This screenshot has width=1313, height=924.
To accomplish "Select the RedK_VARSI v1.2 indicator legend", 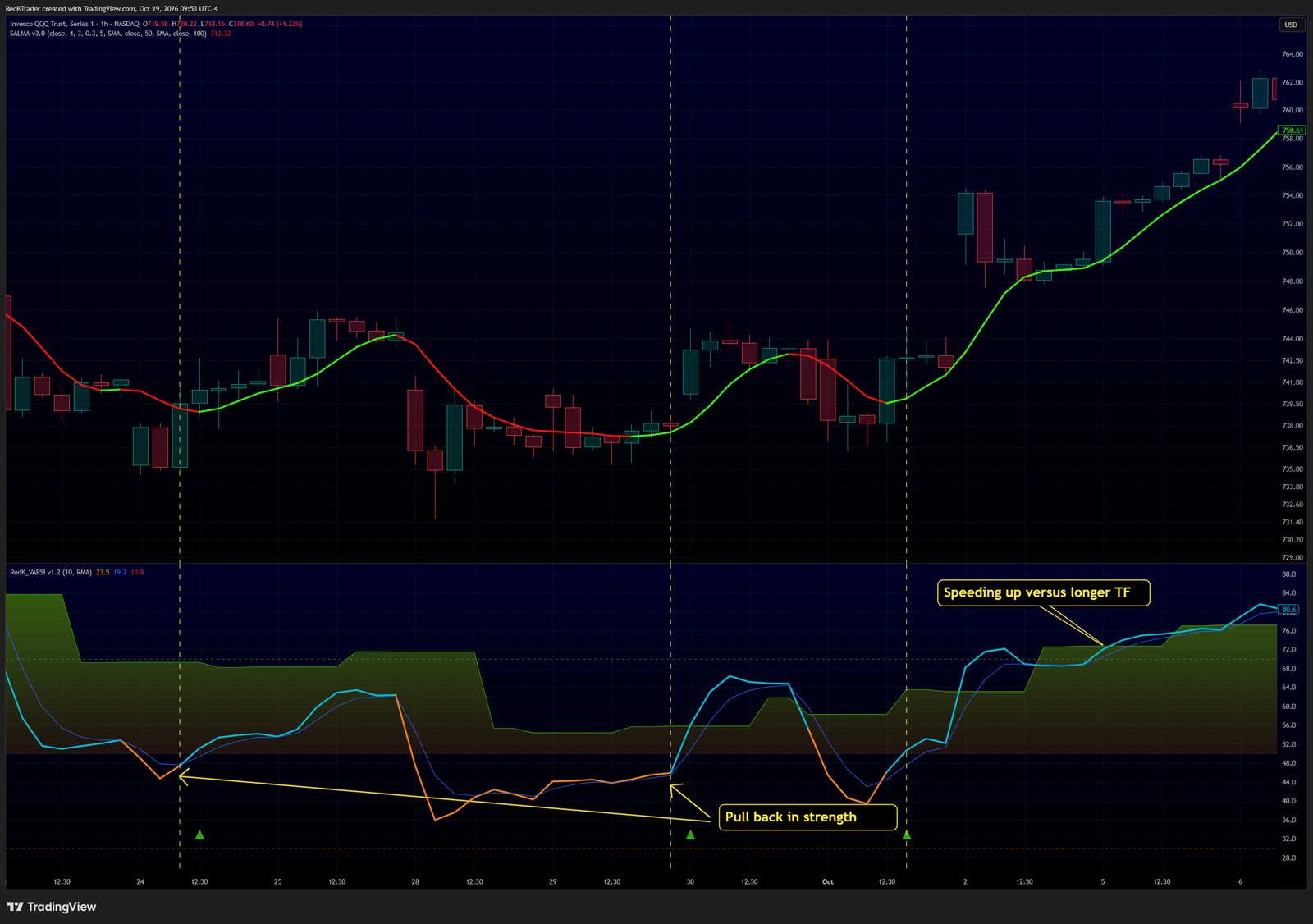I will (x=50, y=572).
